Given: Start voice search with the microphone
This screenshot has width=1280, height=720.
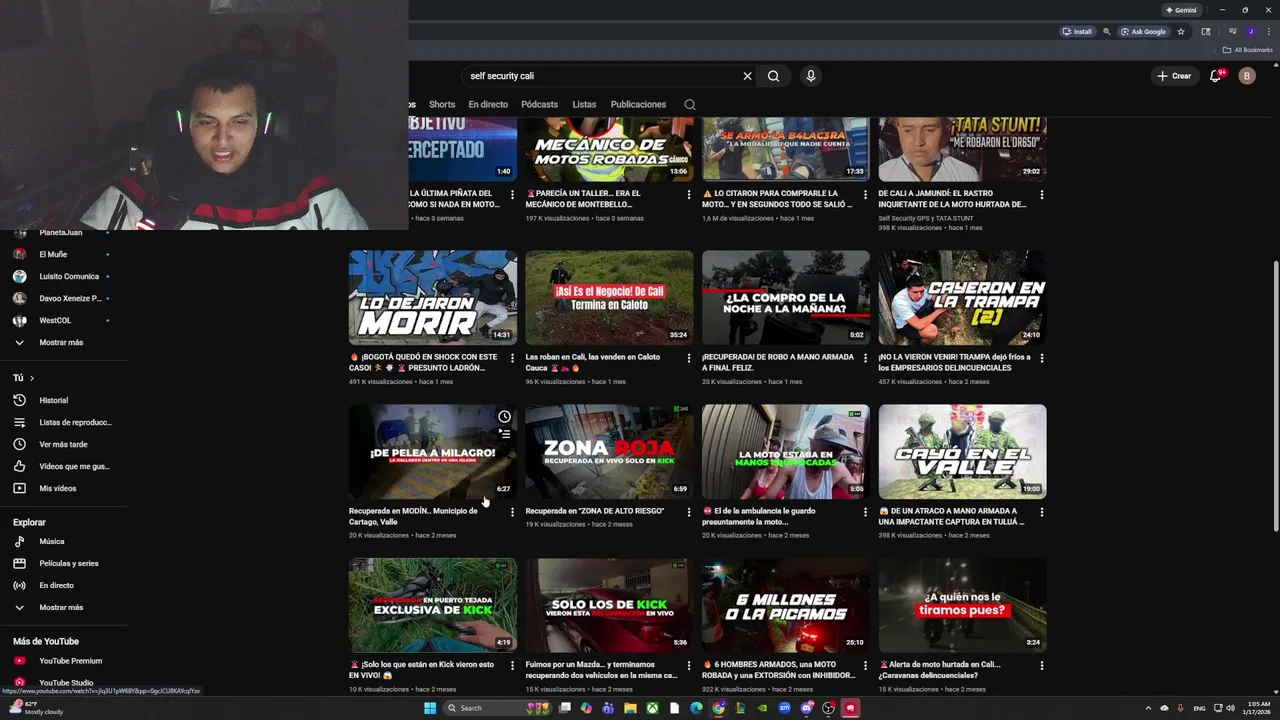Looking at the screenshot, I should (811, 76).
